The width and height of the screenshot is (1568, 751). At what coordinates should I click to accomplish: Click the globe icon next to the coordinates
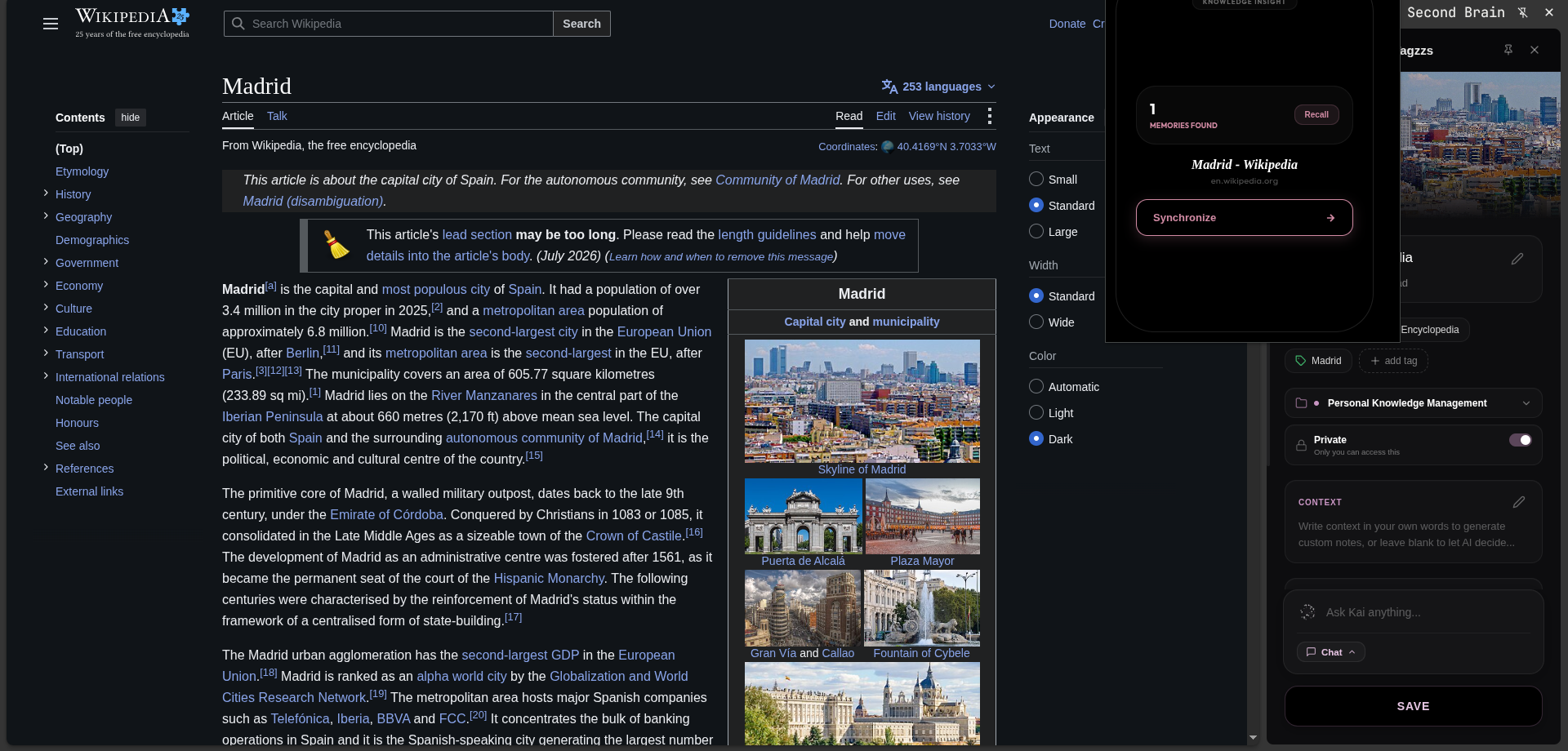click(x=888, y=147)
